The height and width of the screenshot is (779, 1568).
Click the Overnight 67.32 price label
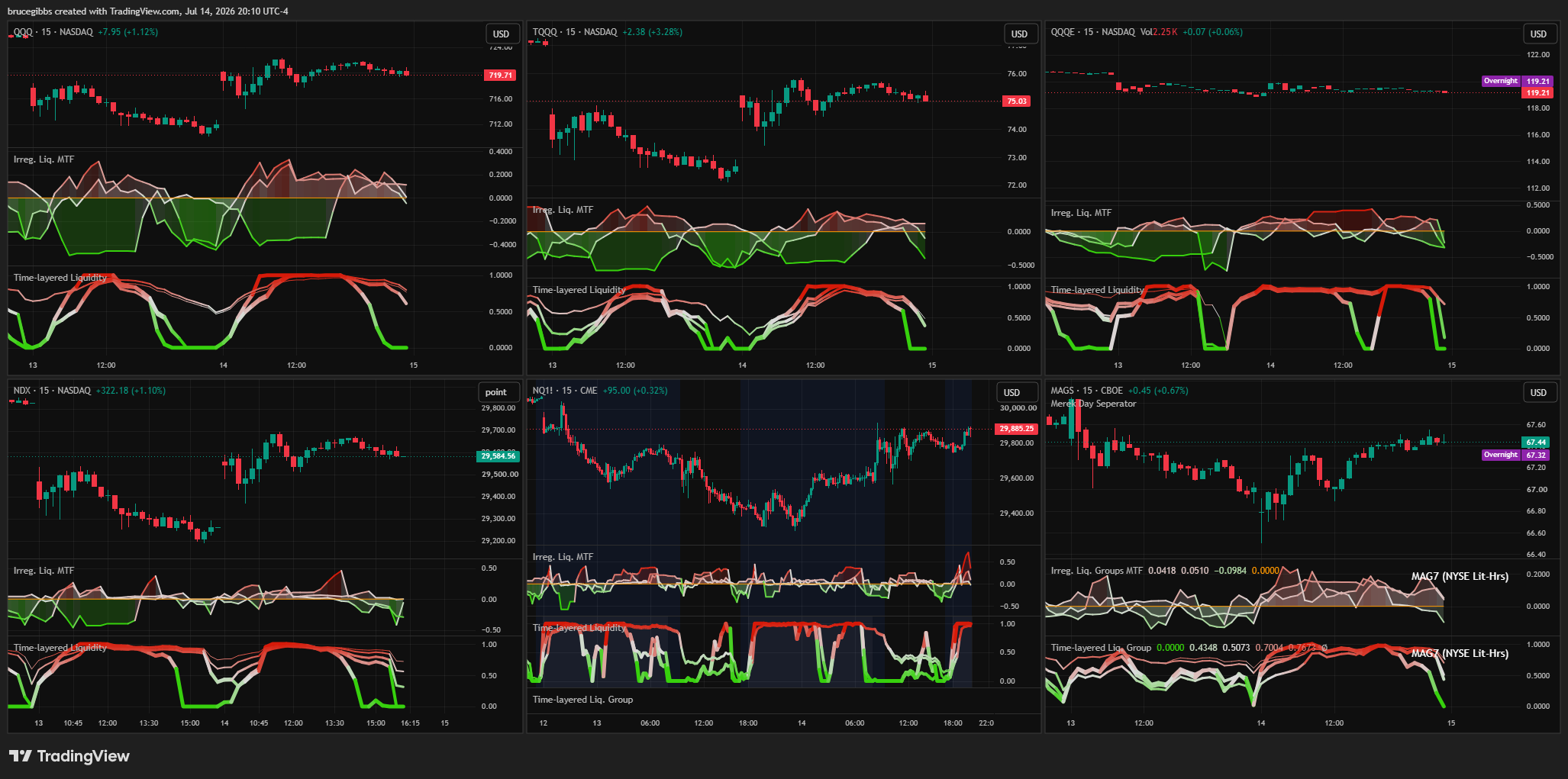(x=1517, y=455)
